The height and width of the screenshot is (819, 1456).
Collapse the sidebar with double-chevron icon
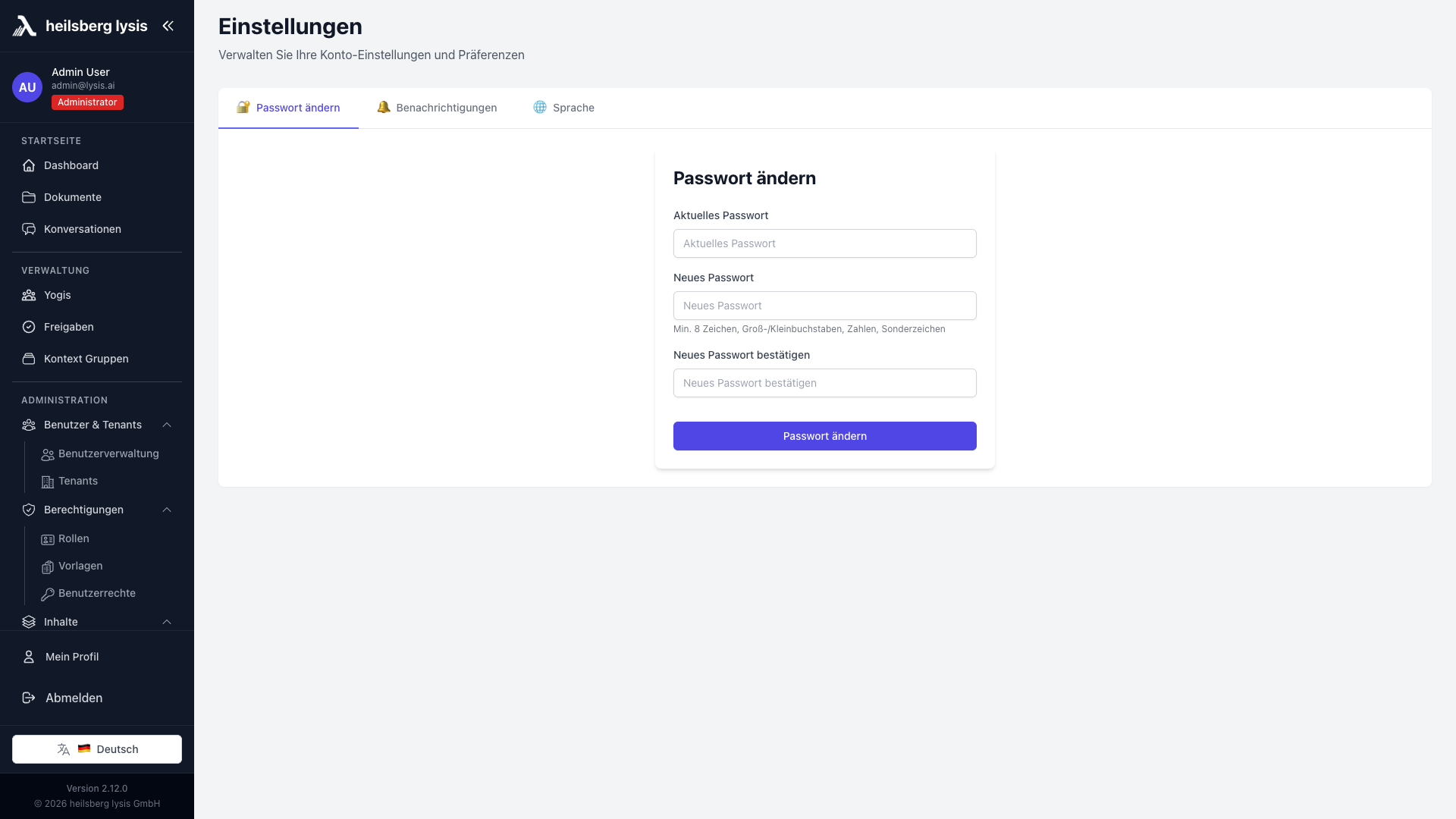coord(168,26)
